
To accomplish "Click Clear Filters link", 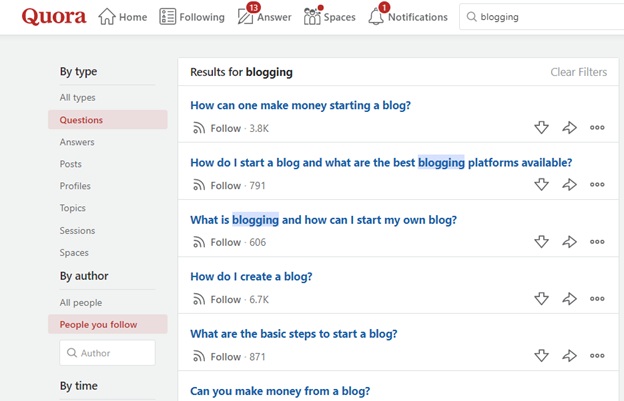I will click(579, 72).
